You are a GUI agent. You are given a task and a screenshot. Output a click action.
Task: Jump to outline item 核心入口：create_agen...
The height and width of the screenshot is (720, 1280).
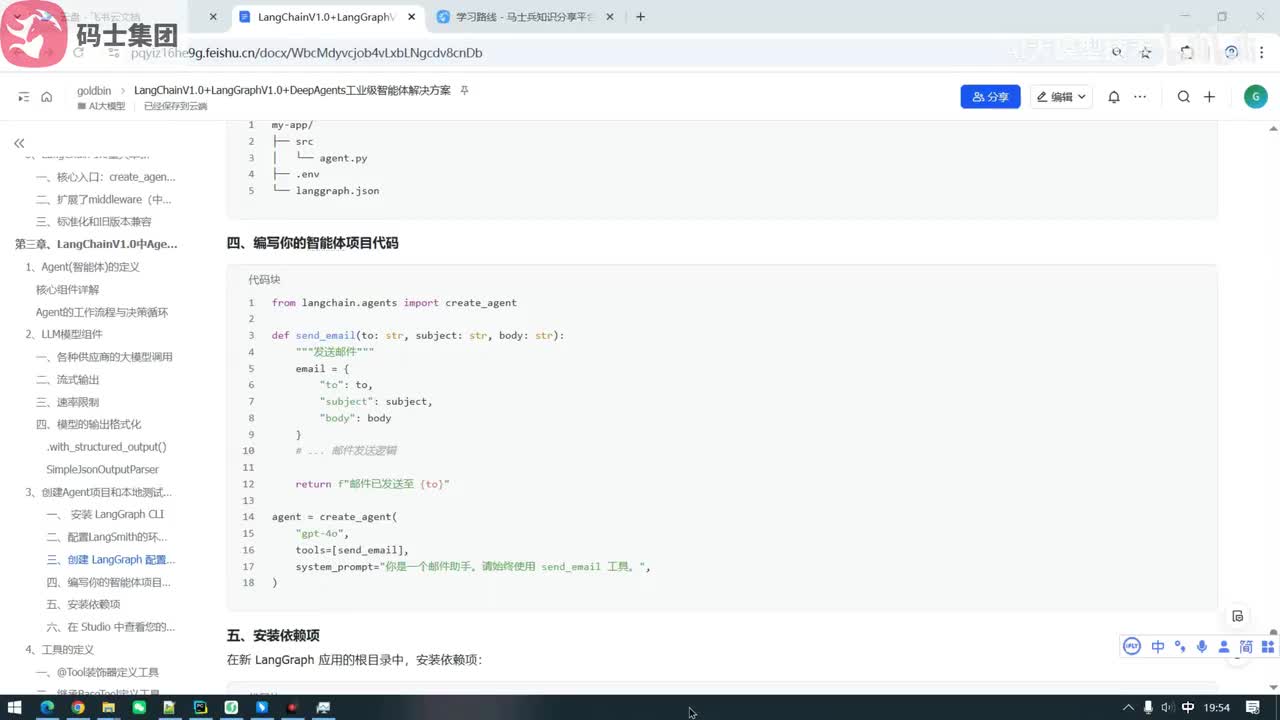106,177
